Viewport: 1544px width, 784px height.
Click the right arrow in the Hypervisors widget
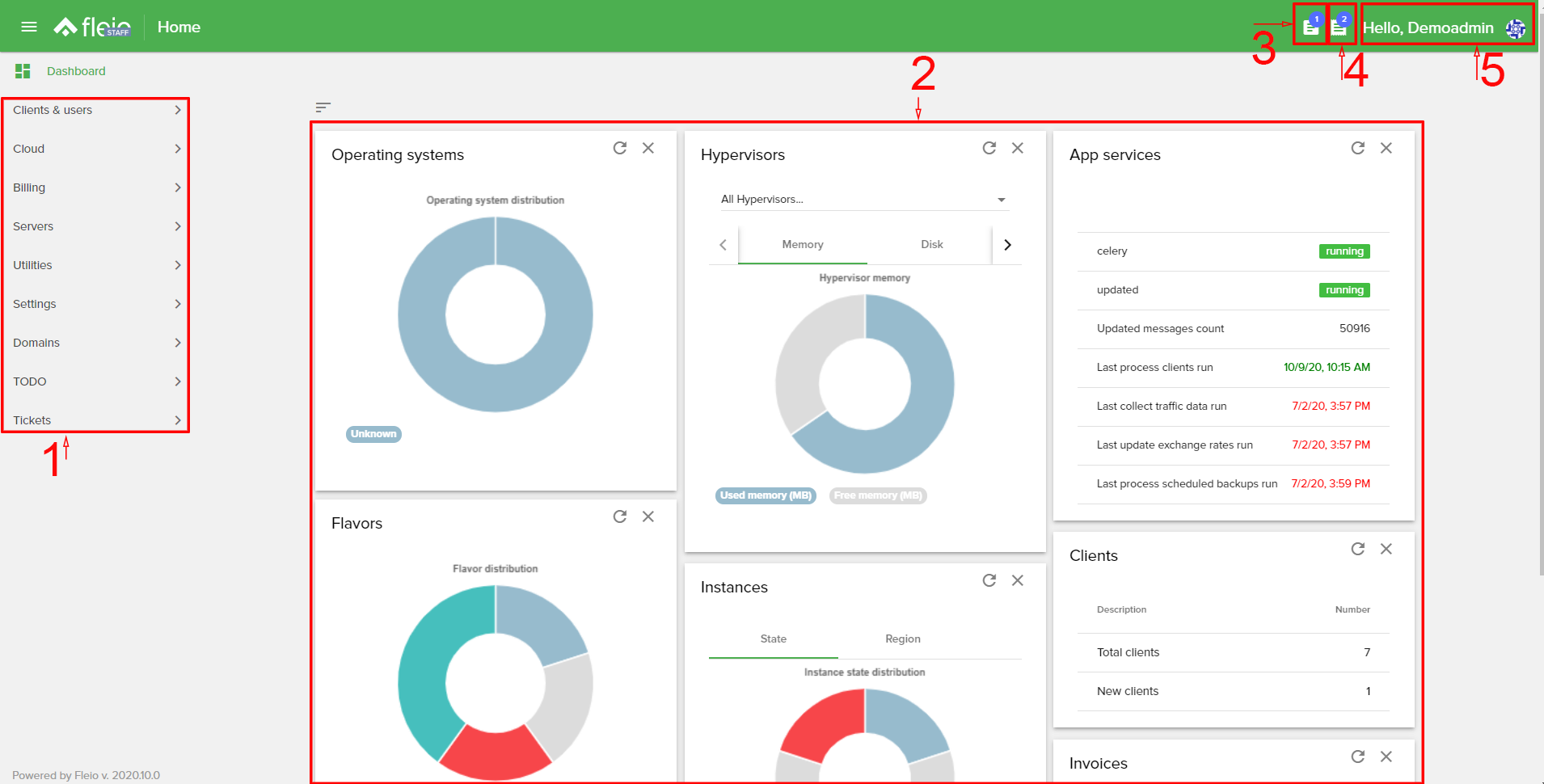click(1007, 244)
